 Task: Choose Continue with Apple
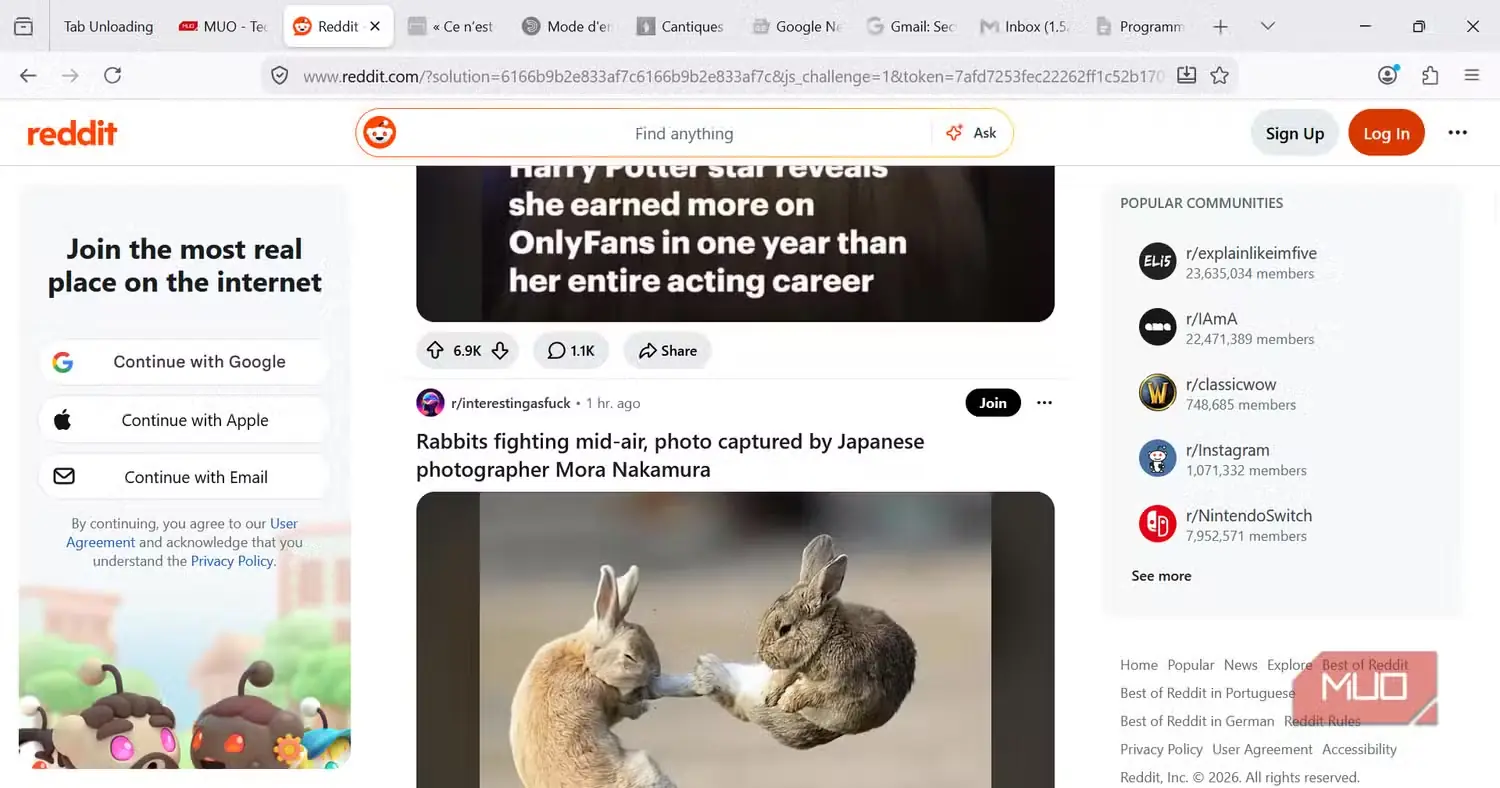[x=185, y=420]
